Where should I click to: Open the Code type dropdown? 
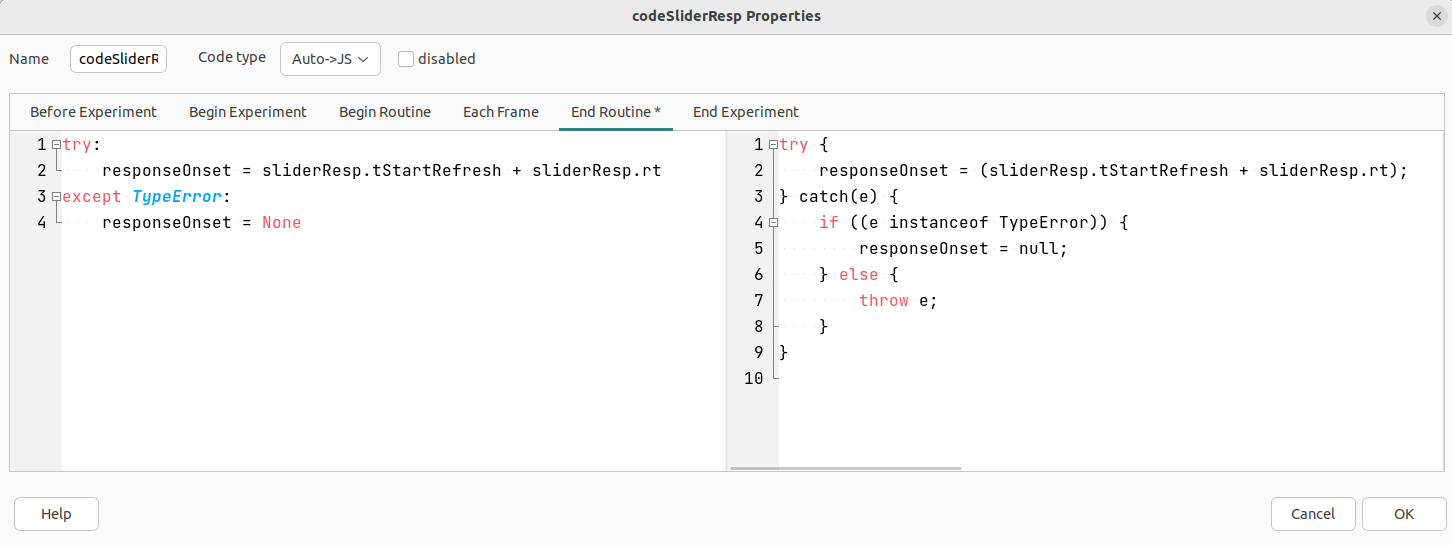(330, 59)
